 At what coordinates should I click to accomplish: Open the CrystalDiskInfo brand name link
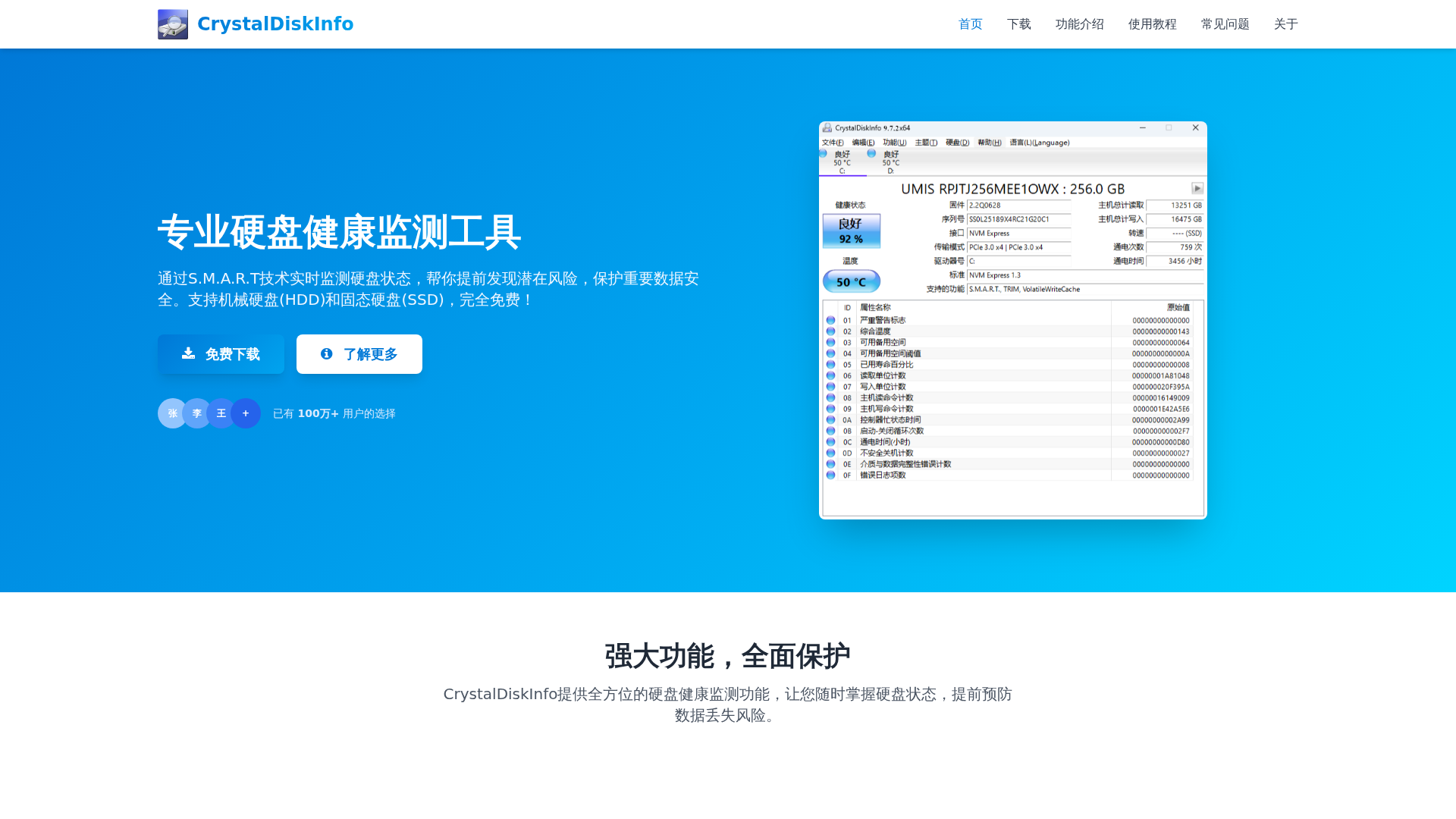[x=275, y=24]
